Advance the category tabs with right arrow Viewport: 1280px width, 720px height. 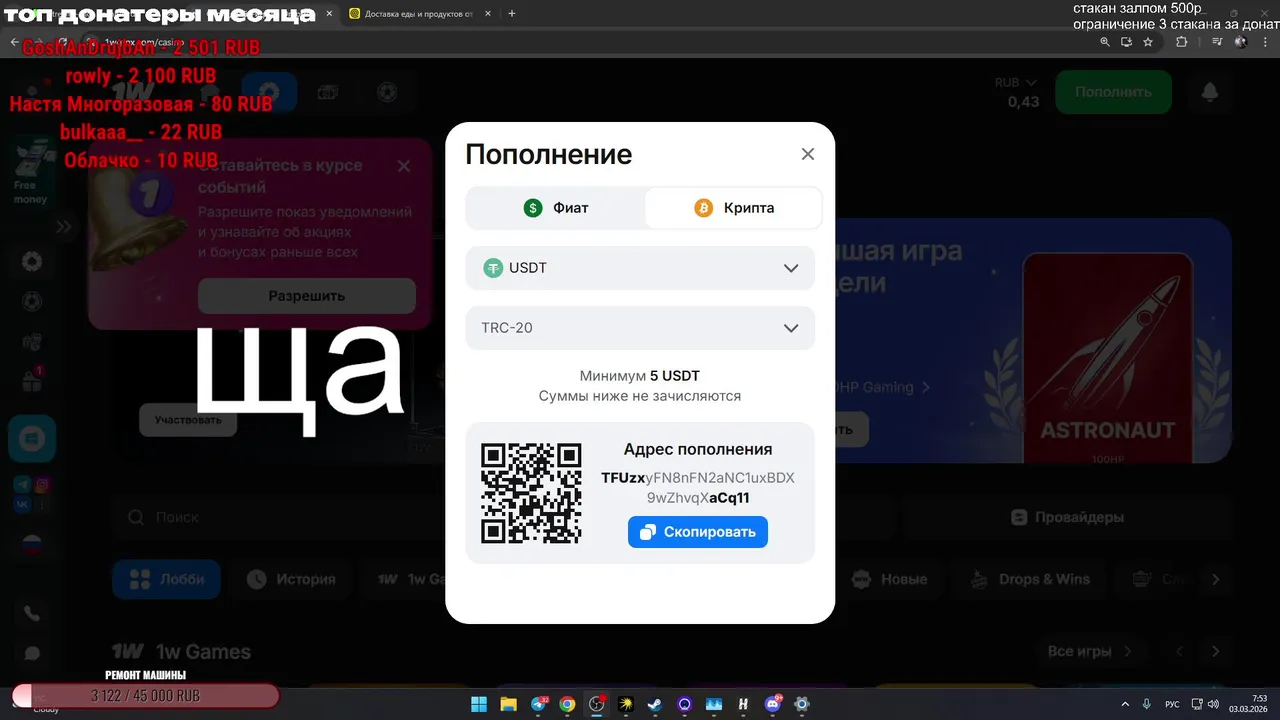[1215, 579]
